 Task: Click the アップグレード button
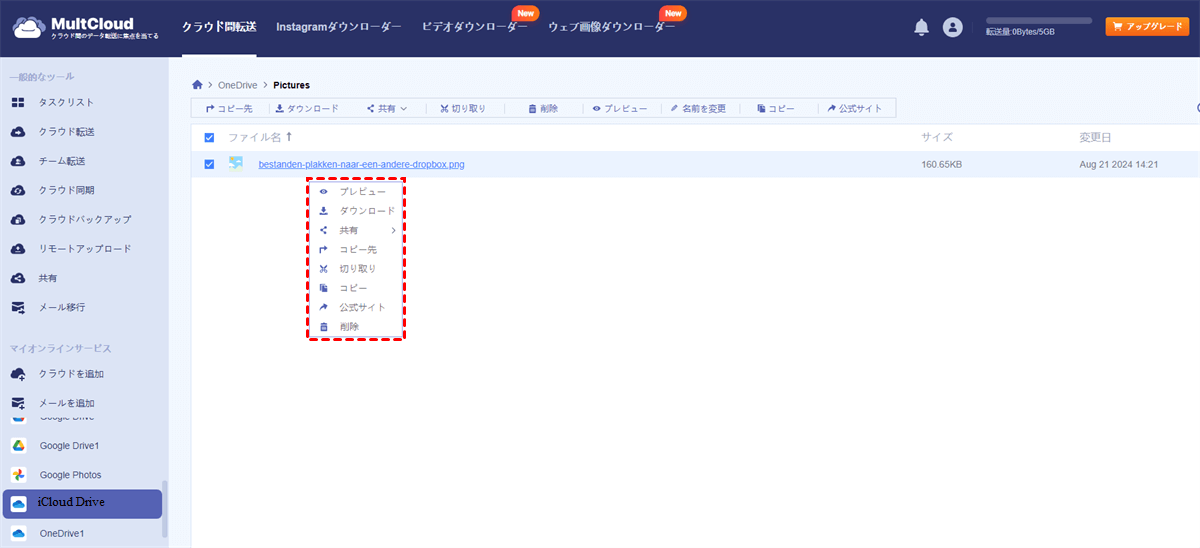click(1147, 27)
